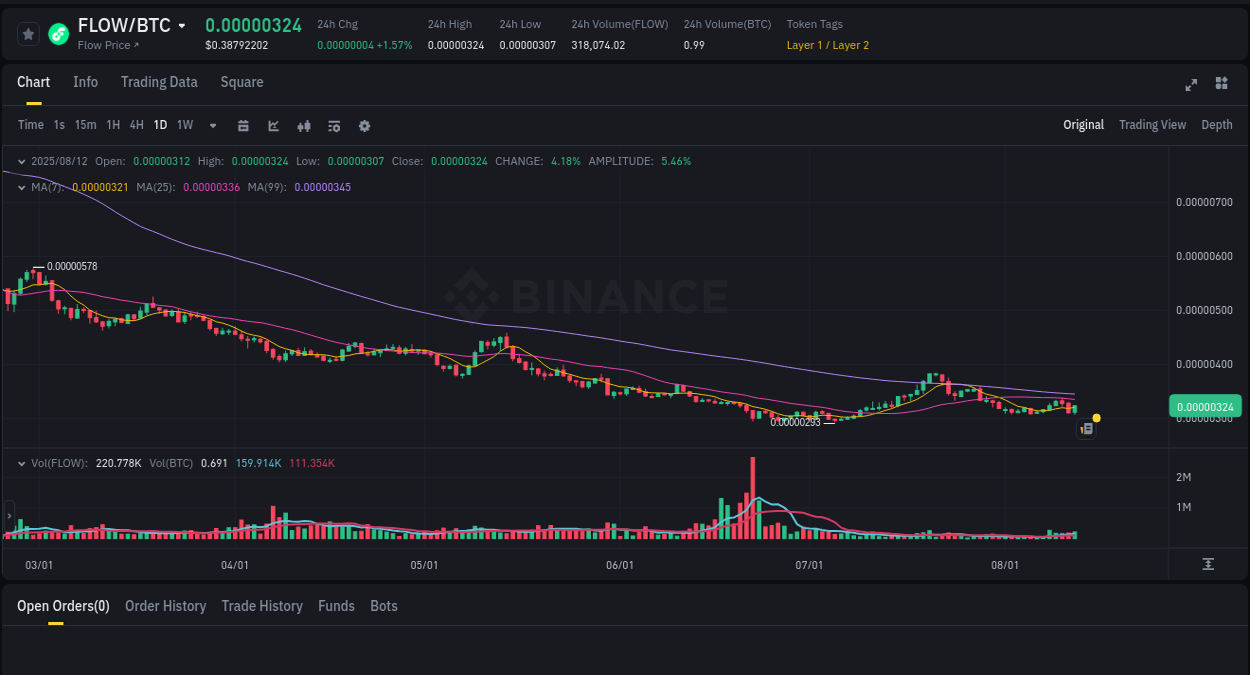Open the Order History tab

(165, 606)
